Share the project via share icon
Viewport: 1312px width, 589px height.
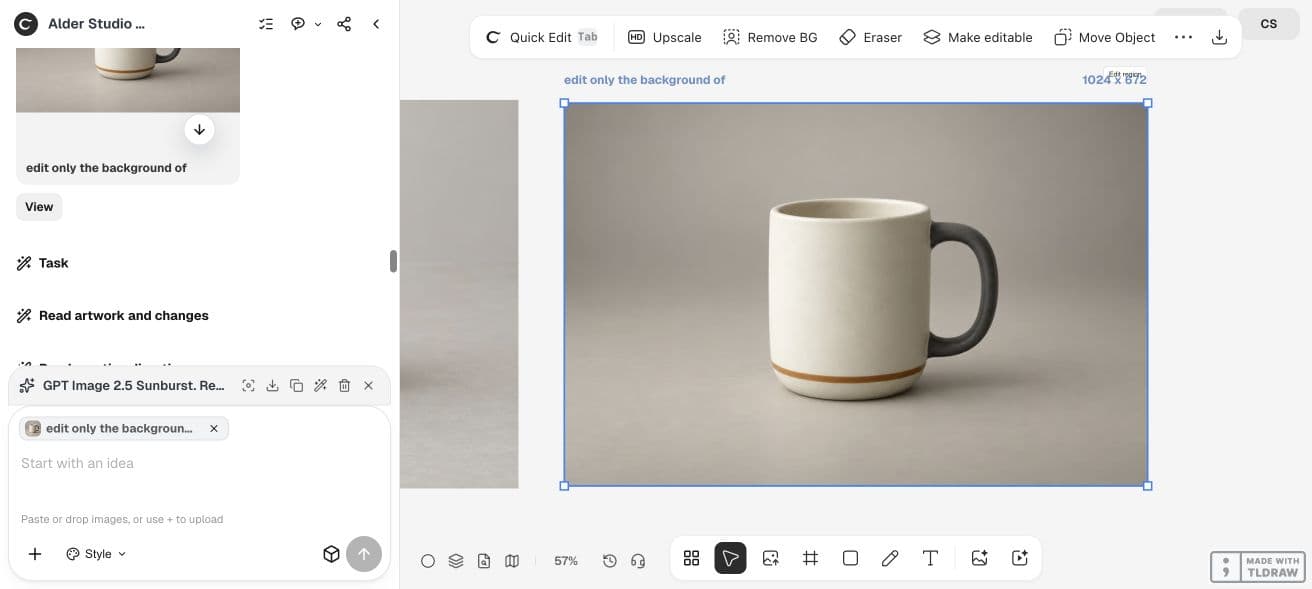click(344, 24)
